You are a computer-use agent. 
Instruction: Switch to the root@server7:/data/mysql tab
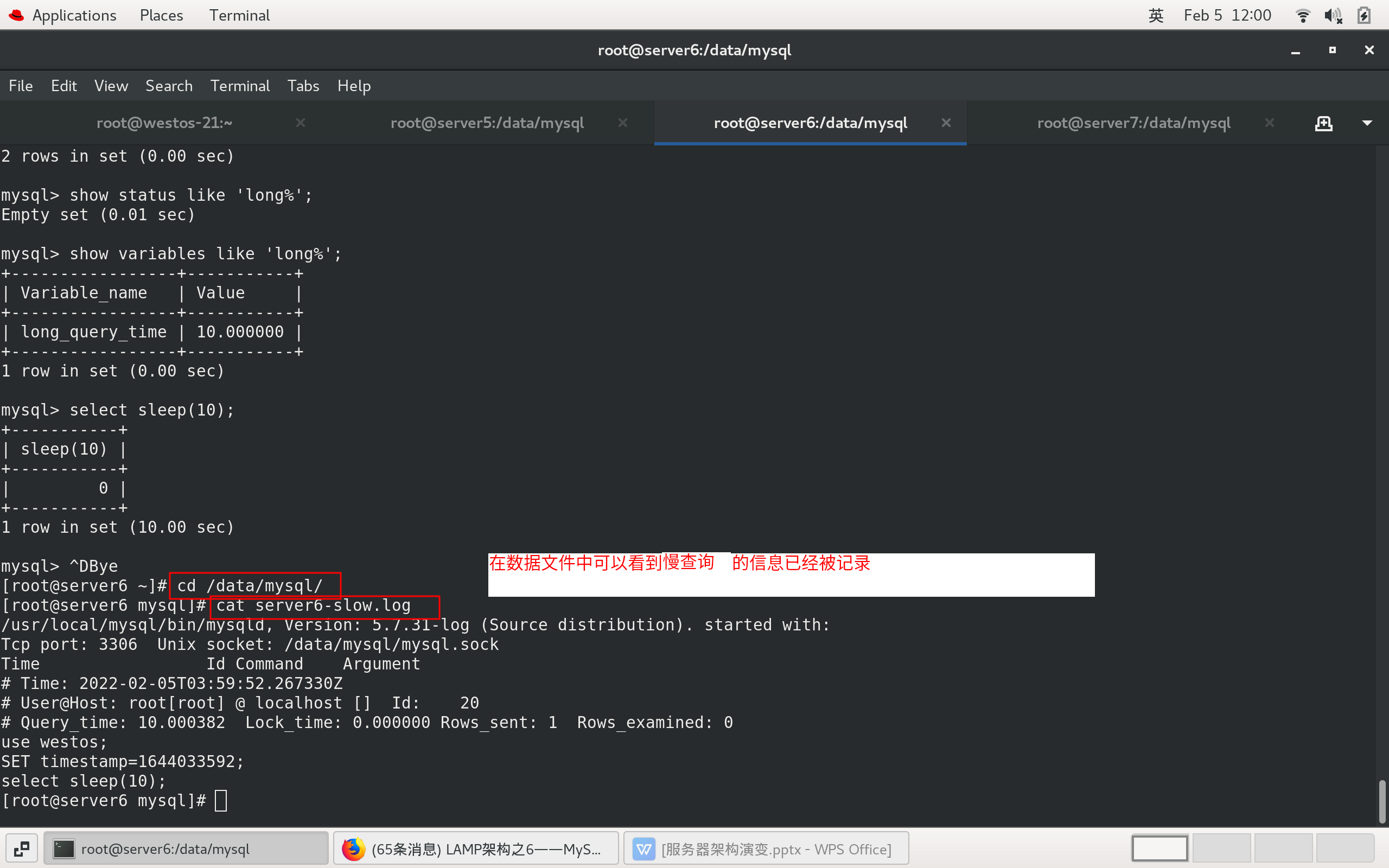1133,123
